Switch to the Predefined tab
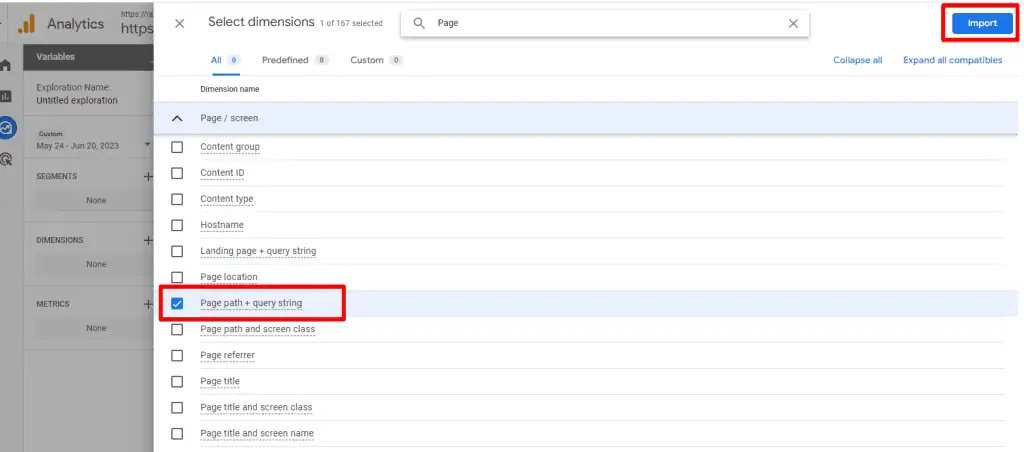This screenshot has width=1024, height=452. (295, 60)
